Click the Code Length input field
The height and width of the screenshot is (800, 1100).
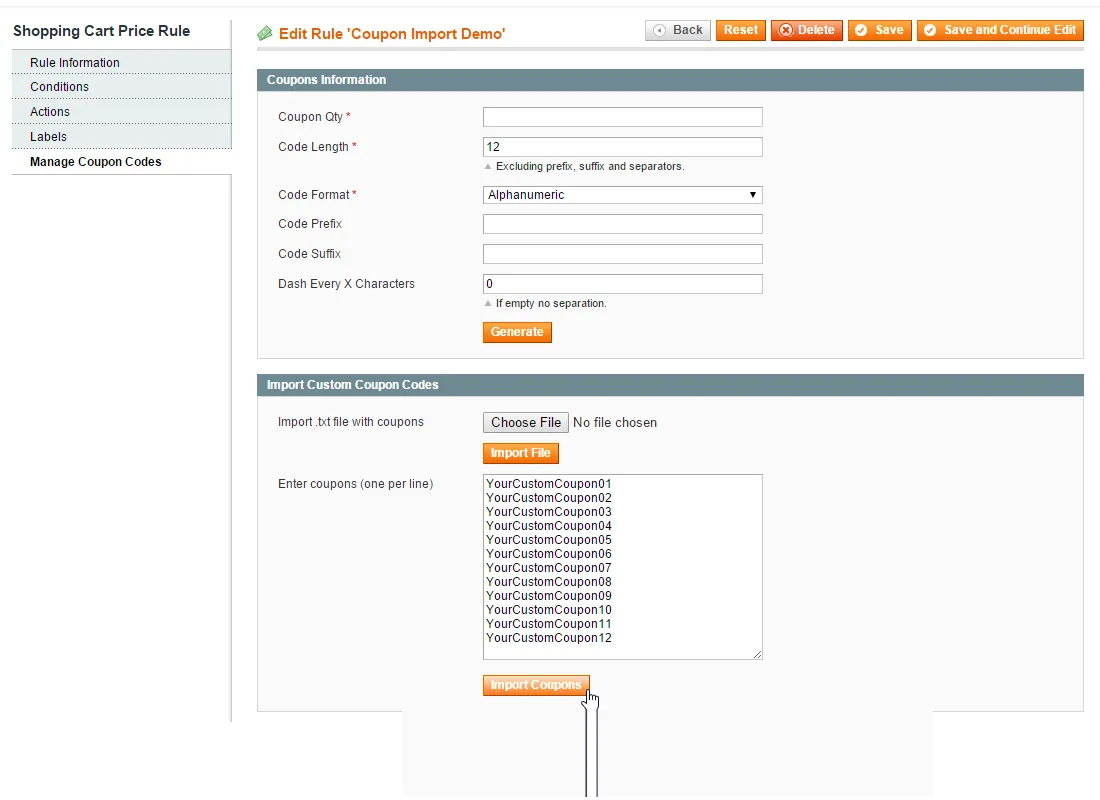622,147
